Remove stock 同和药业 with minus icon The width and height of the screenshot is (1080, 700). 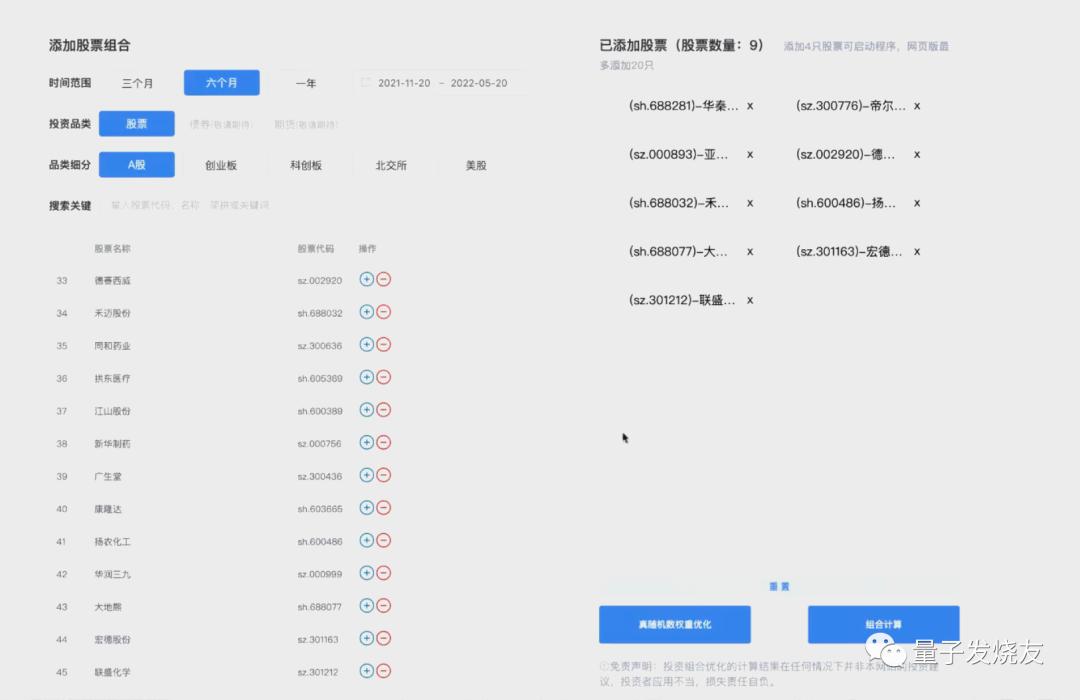tap(384, 344)
